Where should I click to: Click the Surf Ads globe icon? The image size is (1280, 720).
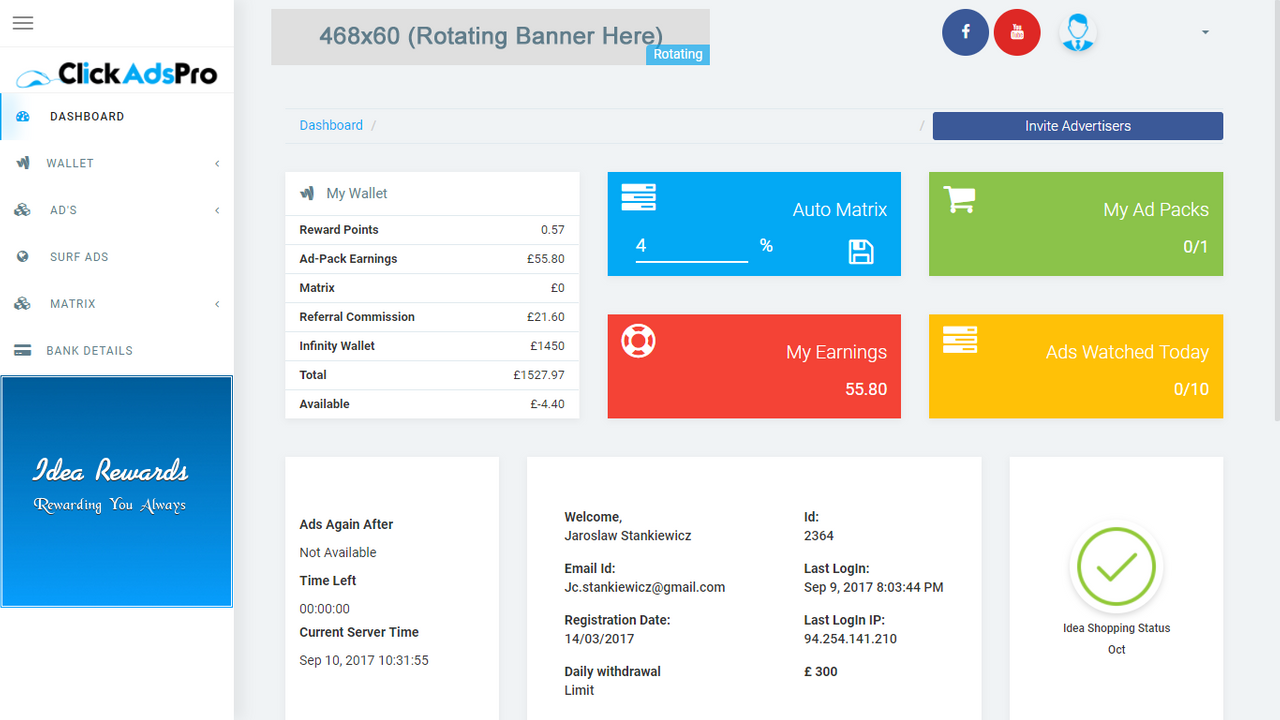pyautogui.click(x=23, y=257)
